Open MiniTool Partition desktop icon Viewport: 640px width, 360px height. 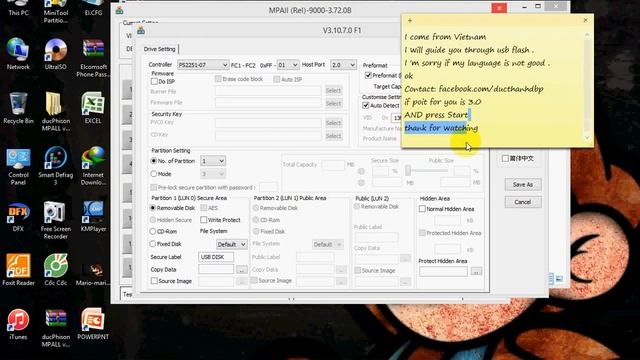pos(56,11)
